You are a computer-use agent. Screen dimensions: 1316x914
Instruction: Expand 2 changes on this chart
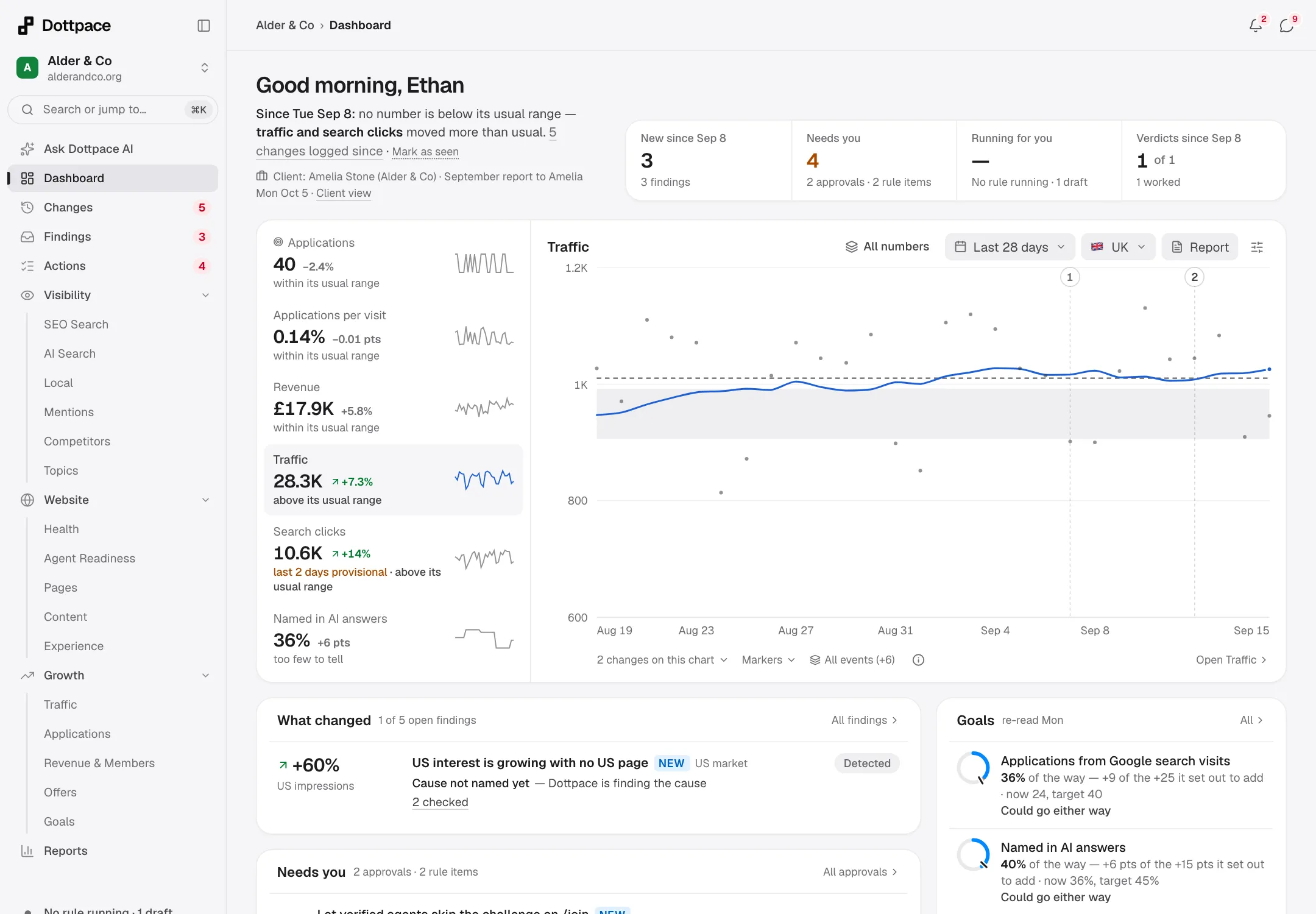(662, 660)
